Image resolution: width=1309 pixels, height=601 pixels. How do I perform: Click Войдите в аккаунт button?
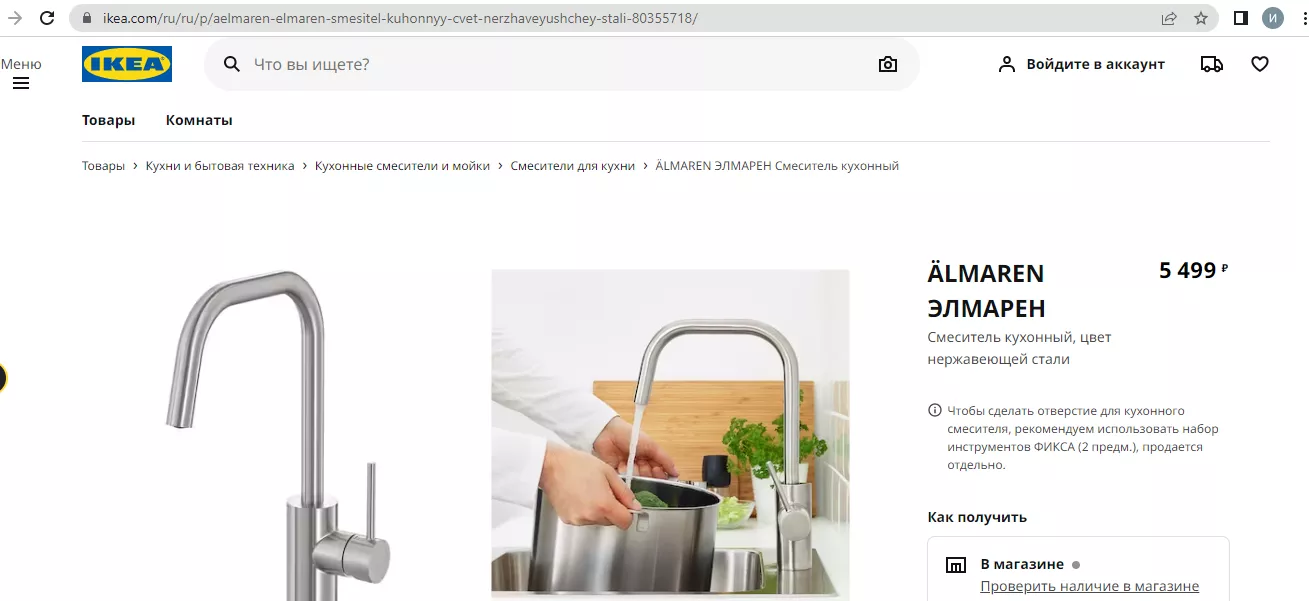(1082, 64)
